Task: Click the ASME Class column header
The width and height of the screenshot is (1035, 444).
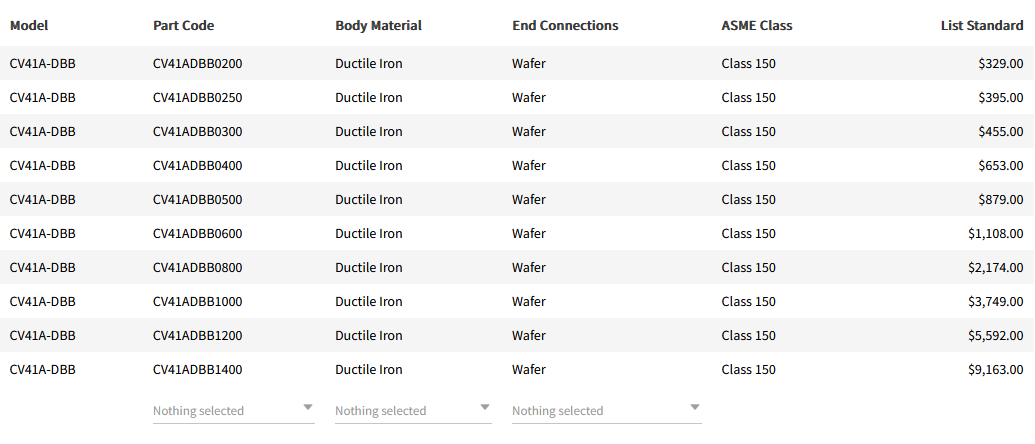Action: pyautogui.click(x=756, y=25)
